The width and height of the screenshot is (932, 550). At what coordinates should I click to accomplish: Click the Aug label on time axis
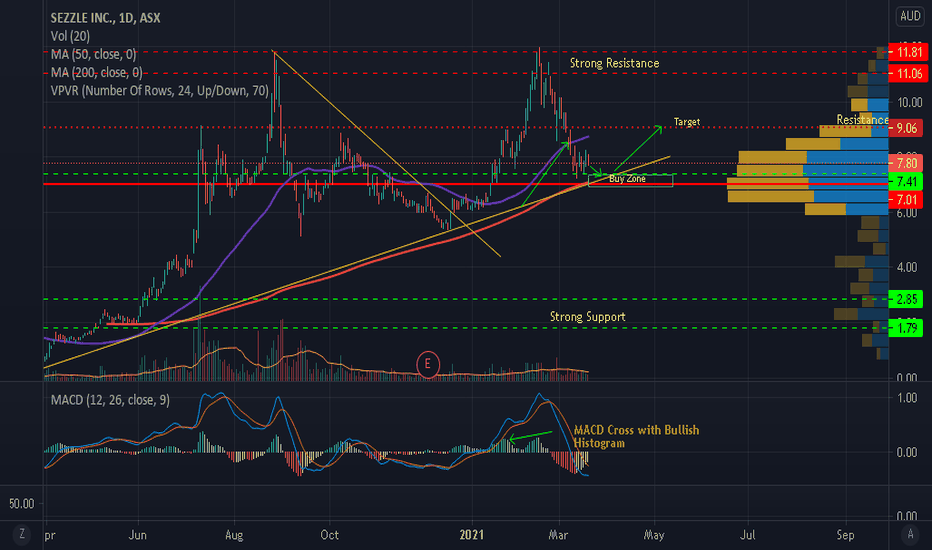point(234,535)
